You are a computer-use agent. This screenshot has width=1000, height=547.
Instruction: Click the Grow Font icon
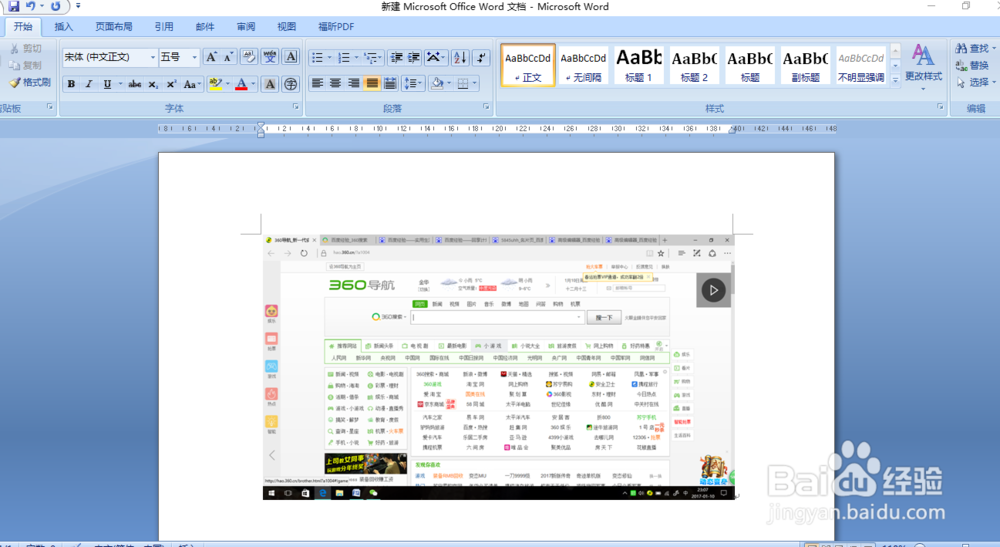(x=211, y=57)
